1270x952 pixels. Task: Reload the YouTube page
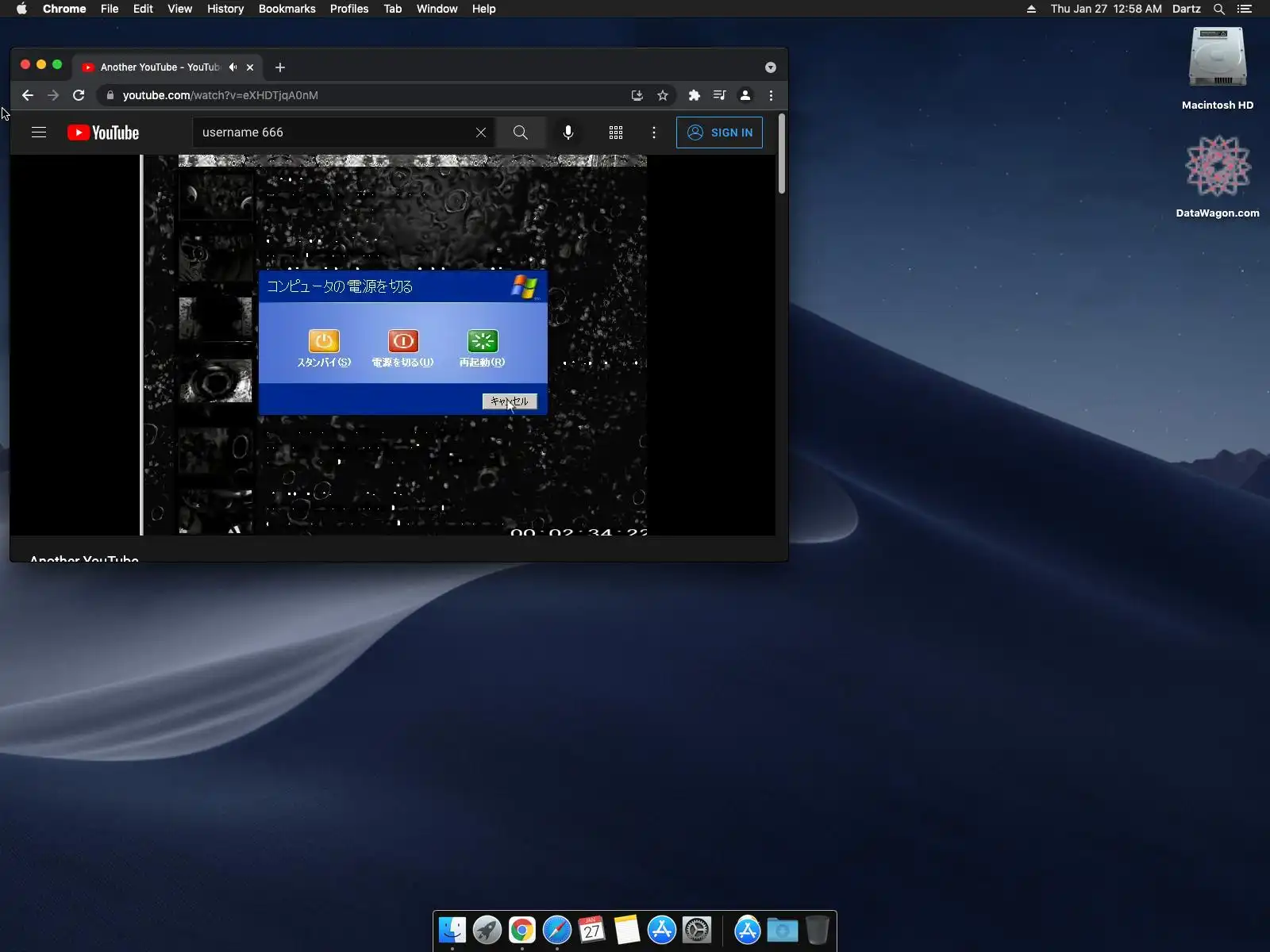(x=79, y=95)
